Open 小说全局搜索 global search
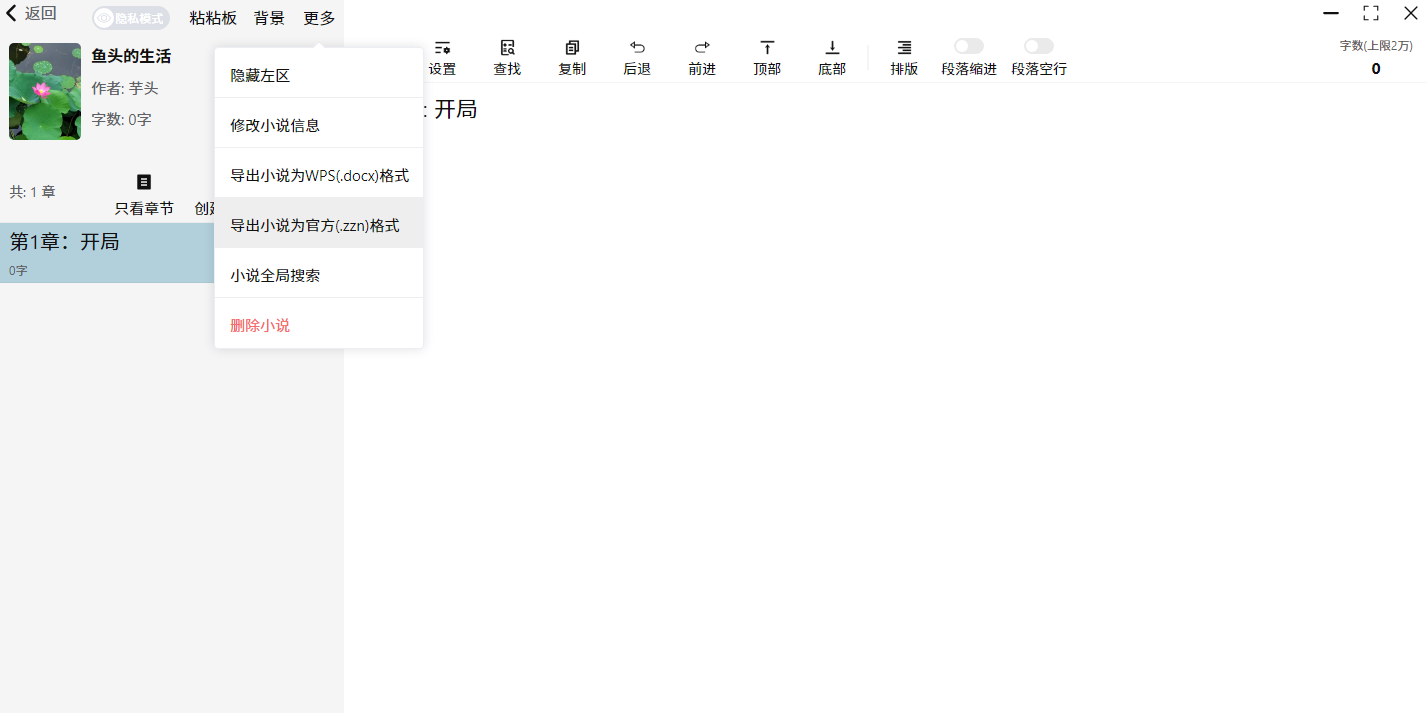 319,275
